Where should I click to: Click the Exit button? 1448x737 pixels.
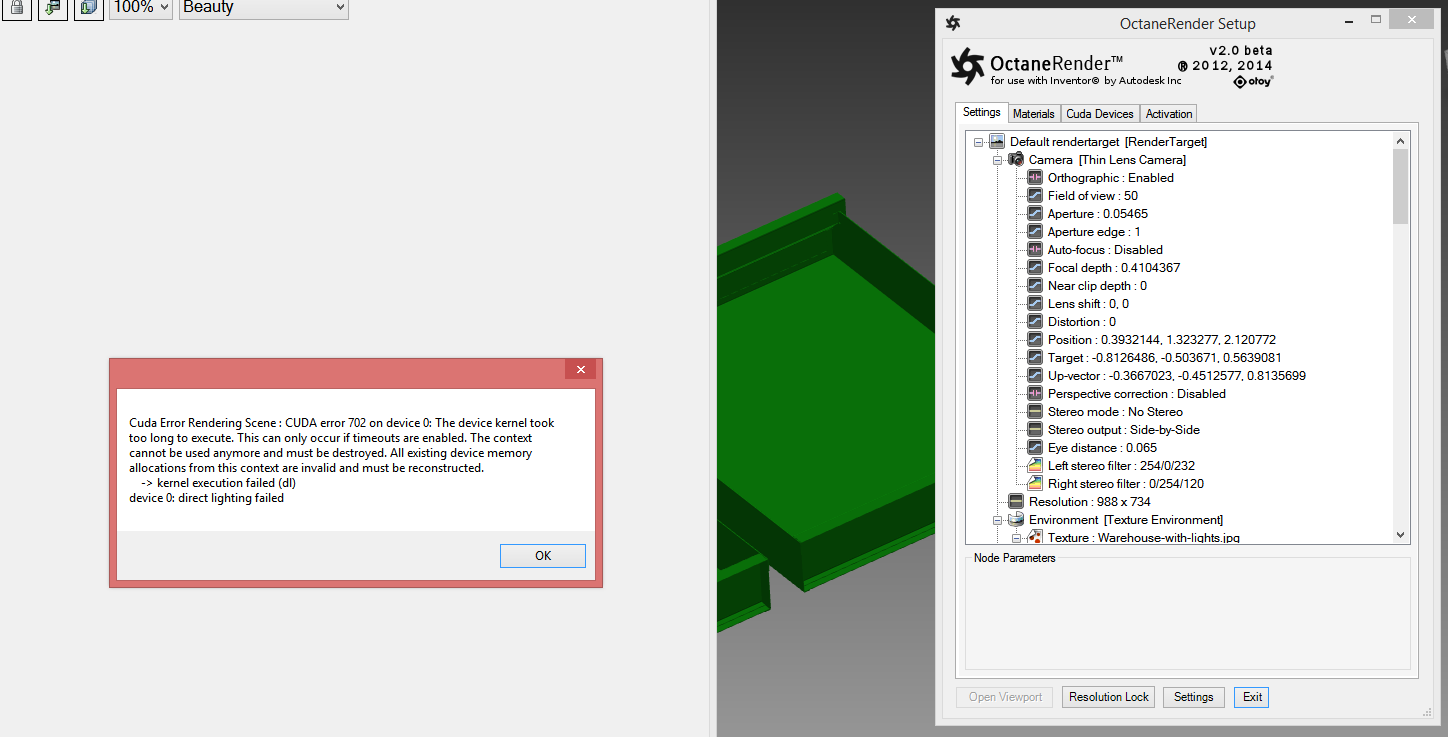pos(1252,697)
